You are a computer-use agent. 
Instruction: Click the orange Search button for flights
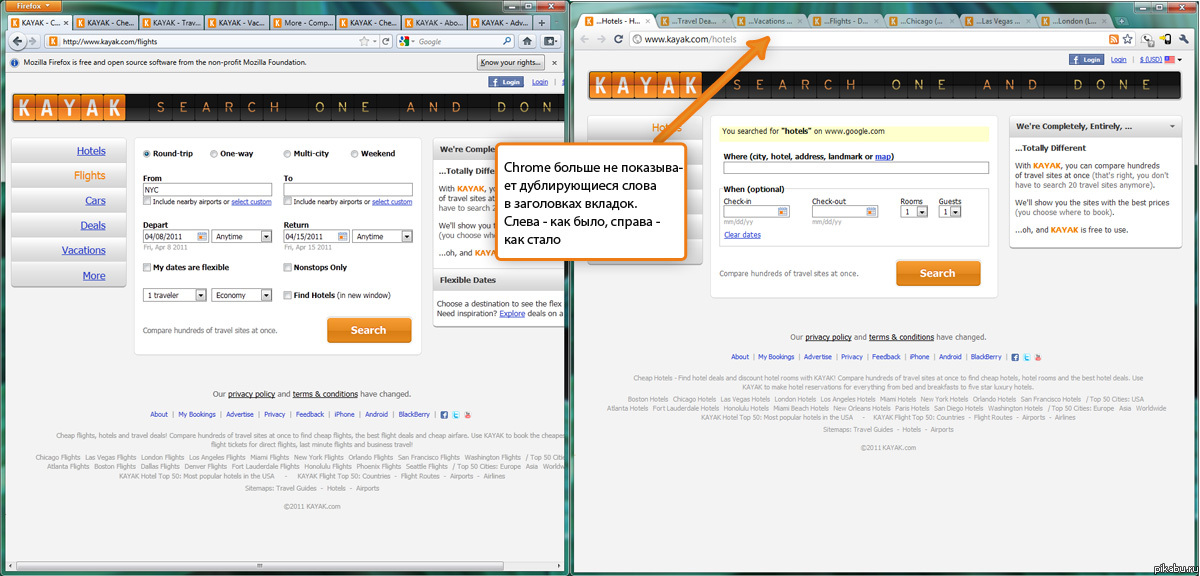point(368,330)
